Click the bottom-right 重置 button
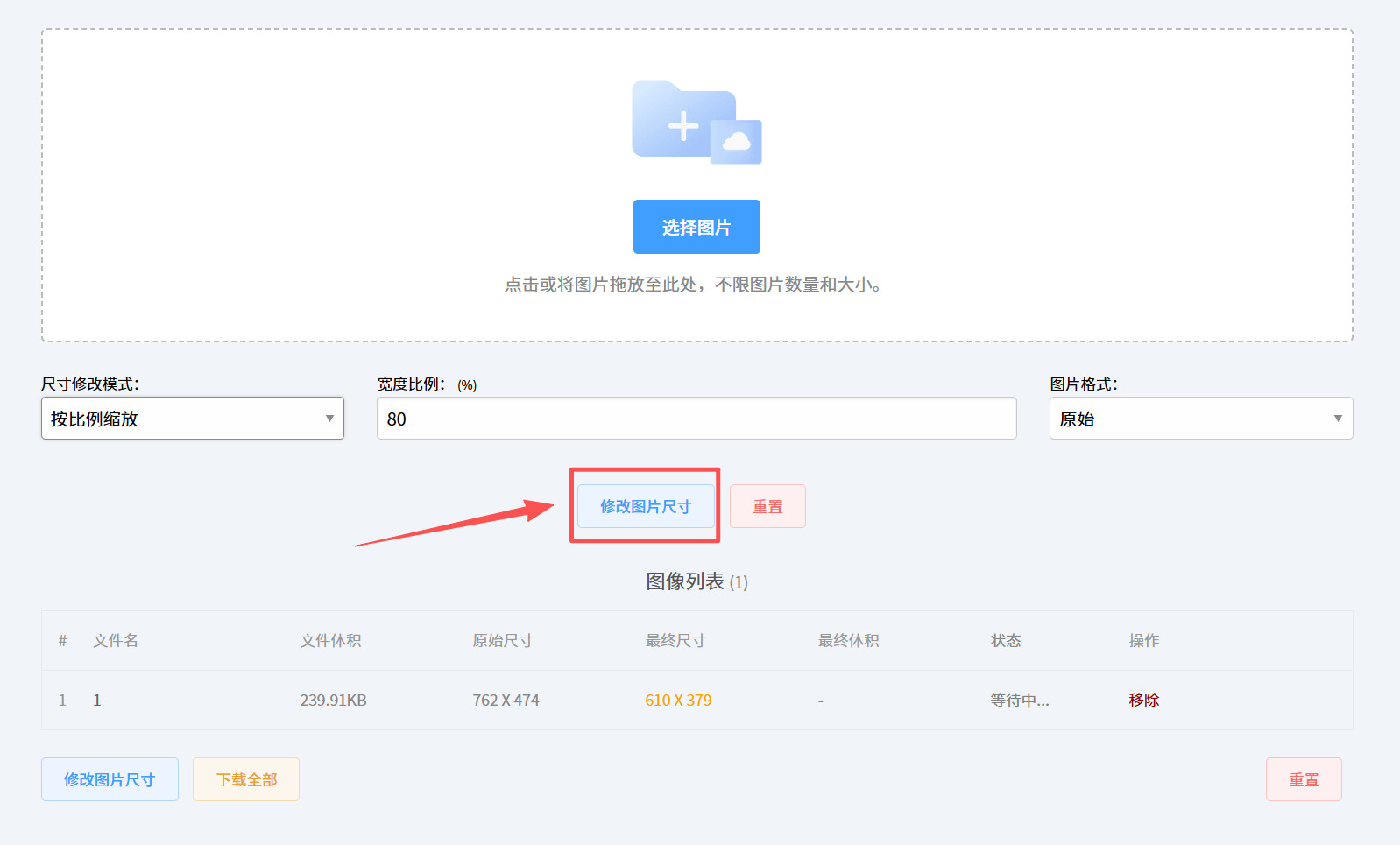Viewport: 1400px width, 845px height. coord(1304,779)
